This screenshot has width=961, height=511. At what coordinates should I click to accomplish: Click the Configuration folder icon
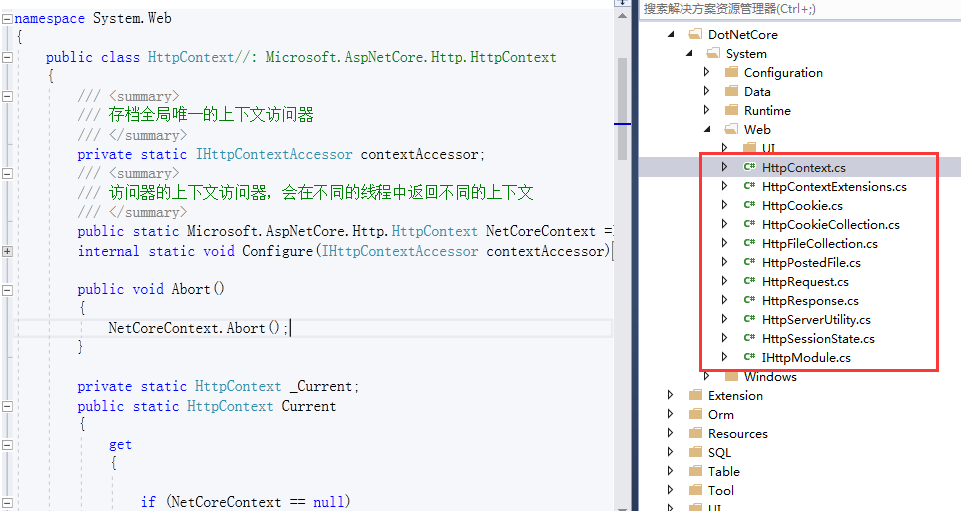click(x=731, y=72)
